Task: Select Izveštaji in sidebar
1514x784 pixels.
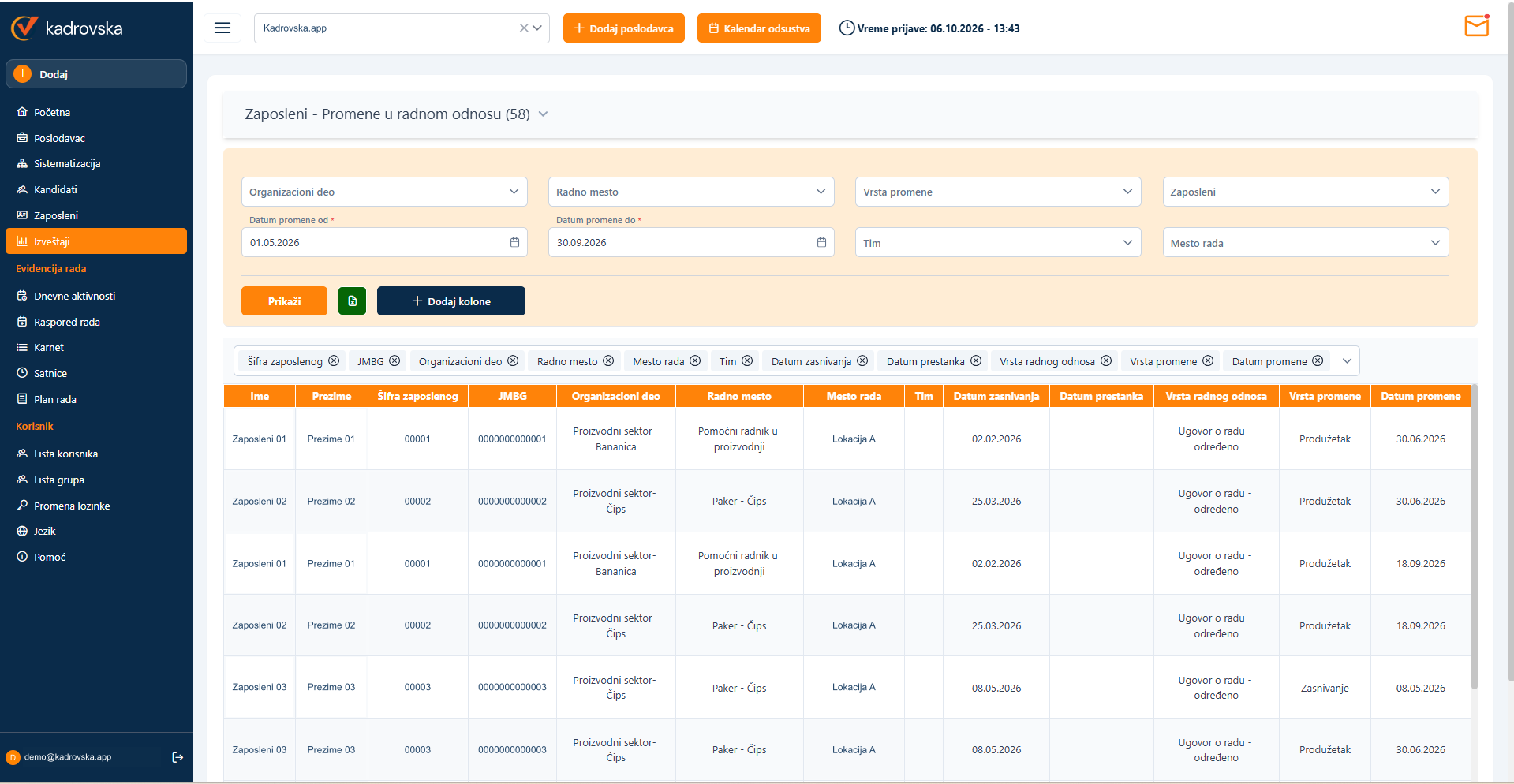Action: tap(96, 241)
